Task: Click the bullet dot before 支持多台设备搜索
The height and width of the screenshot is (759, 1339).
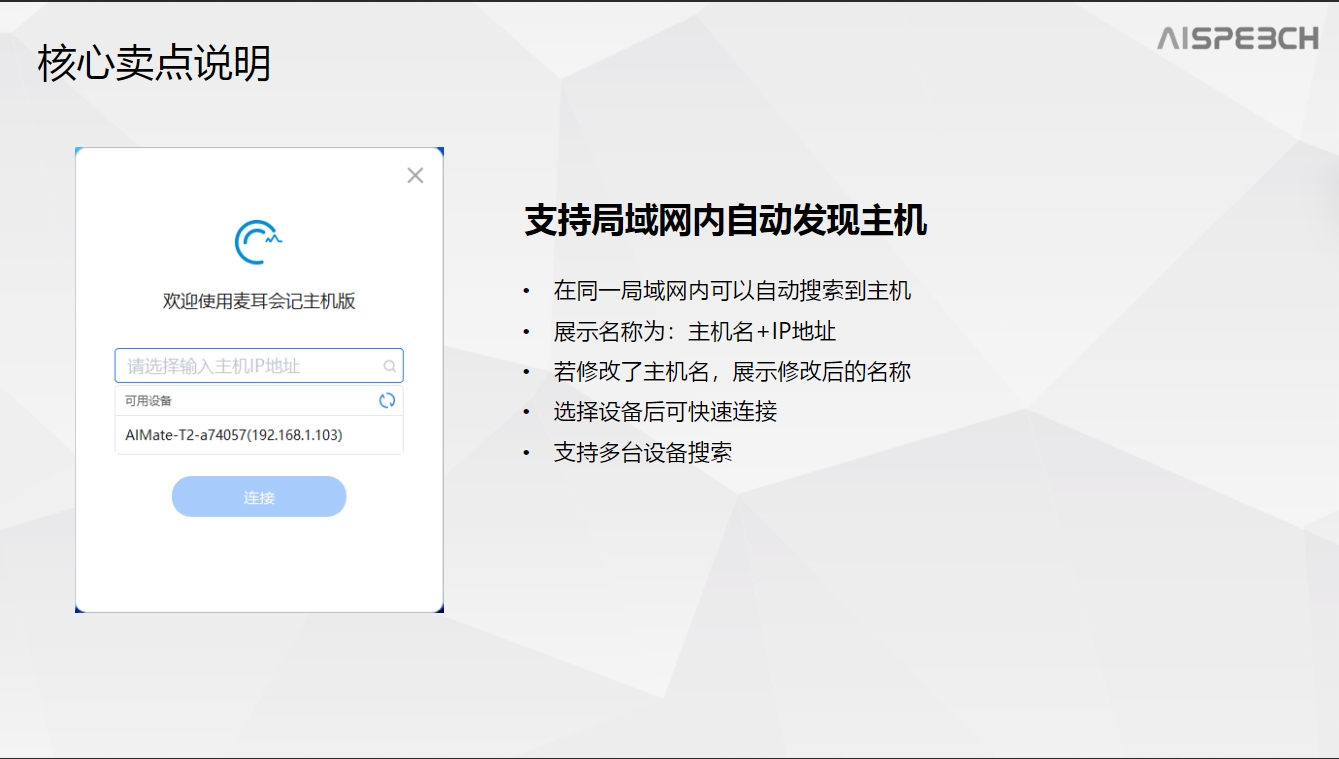Action: tap(526, 453)
